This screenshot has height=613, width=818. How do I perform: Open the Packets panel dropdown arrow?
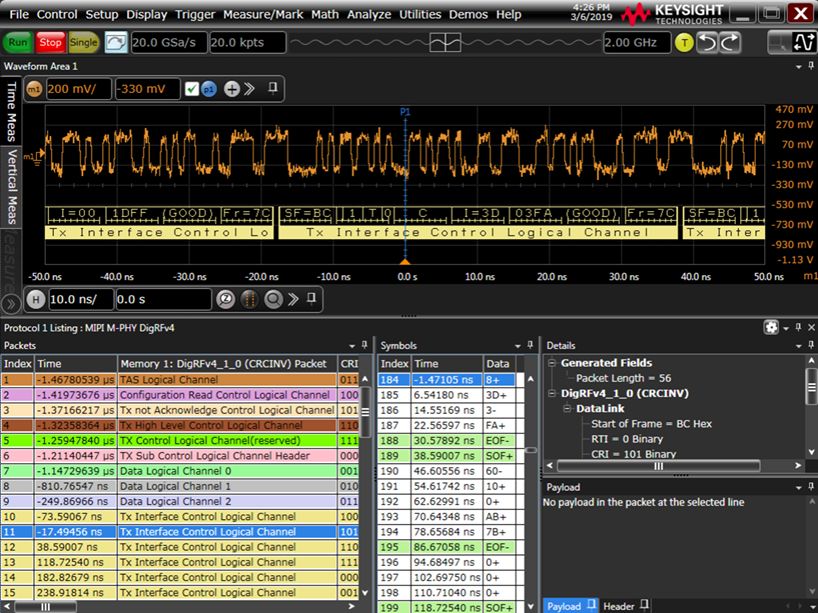[x=354, y=345]
